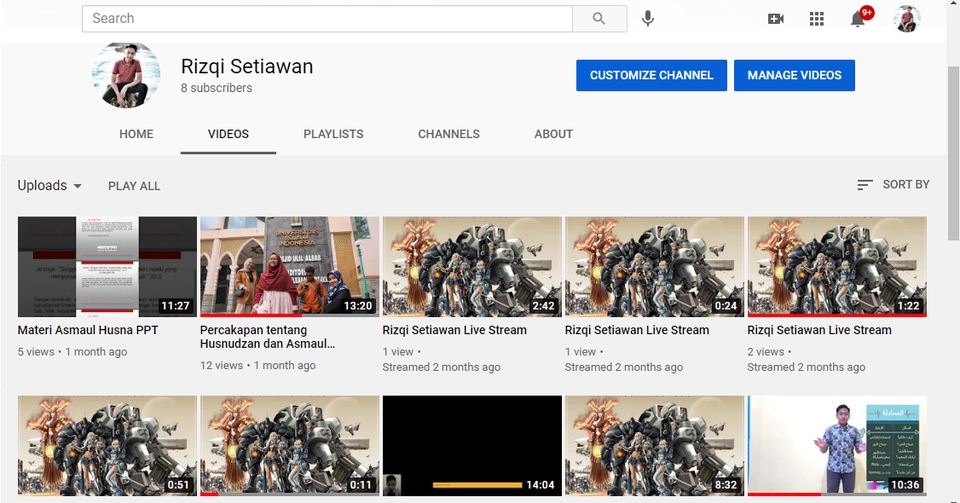The width and height of the screenshot is (960, 503).
Task: Open the YouTube apps grid
Action: point(817,19)
